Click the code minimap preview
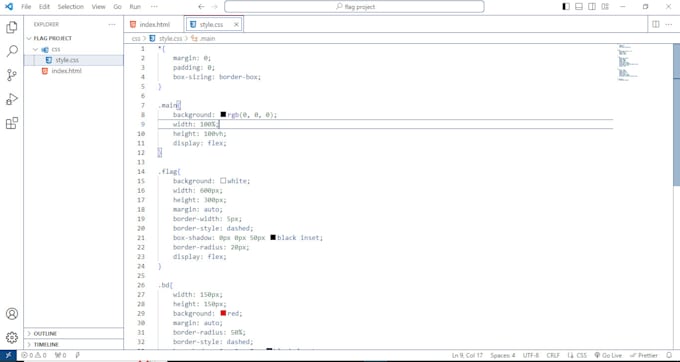Screen dimensions: 680x362 coord(629,63)
